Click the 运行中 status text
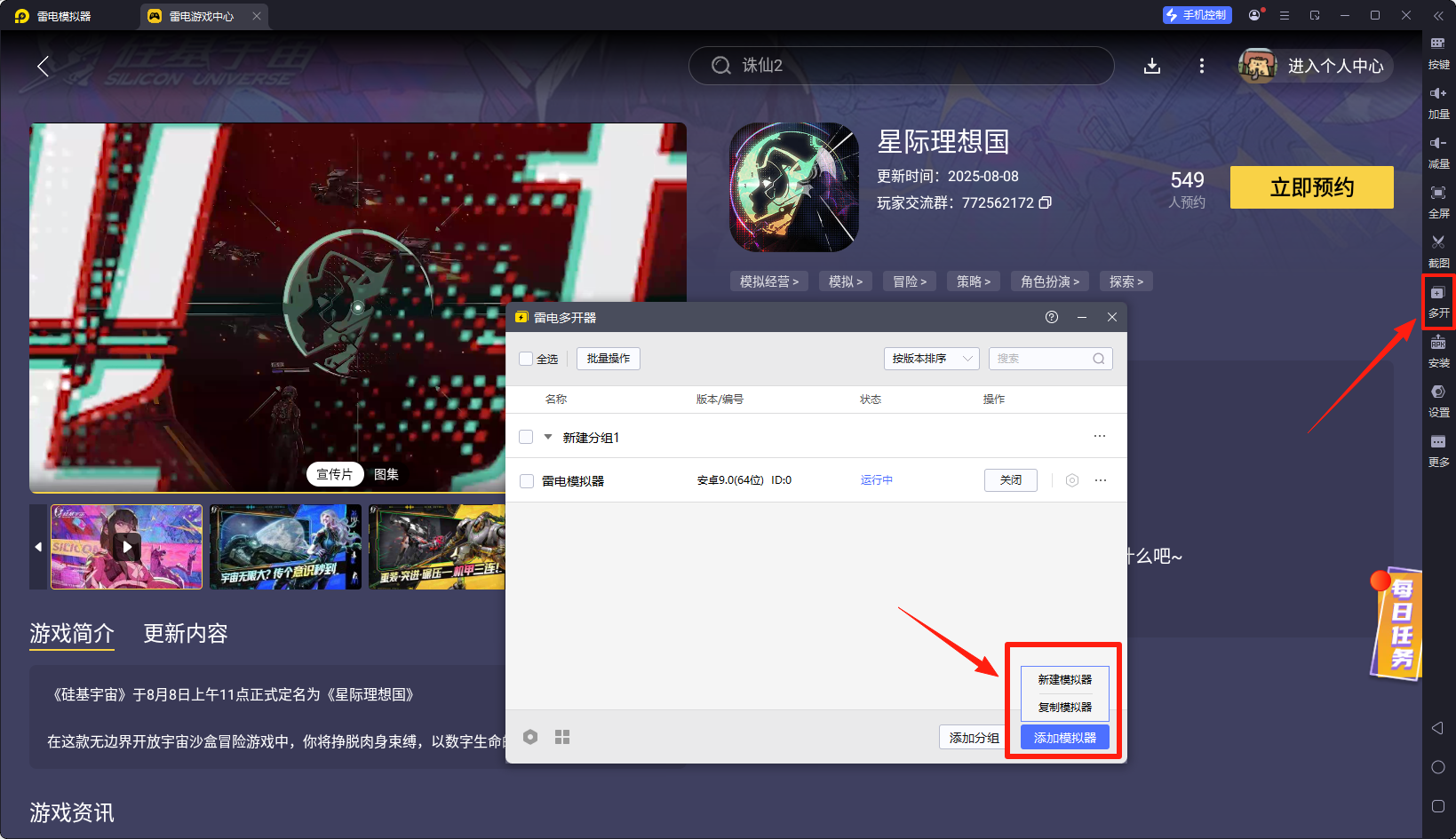Screen dimensions: 1456x839 (x=876, y=480)
